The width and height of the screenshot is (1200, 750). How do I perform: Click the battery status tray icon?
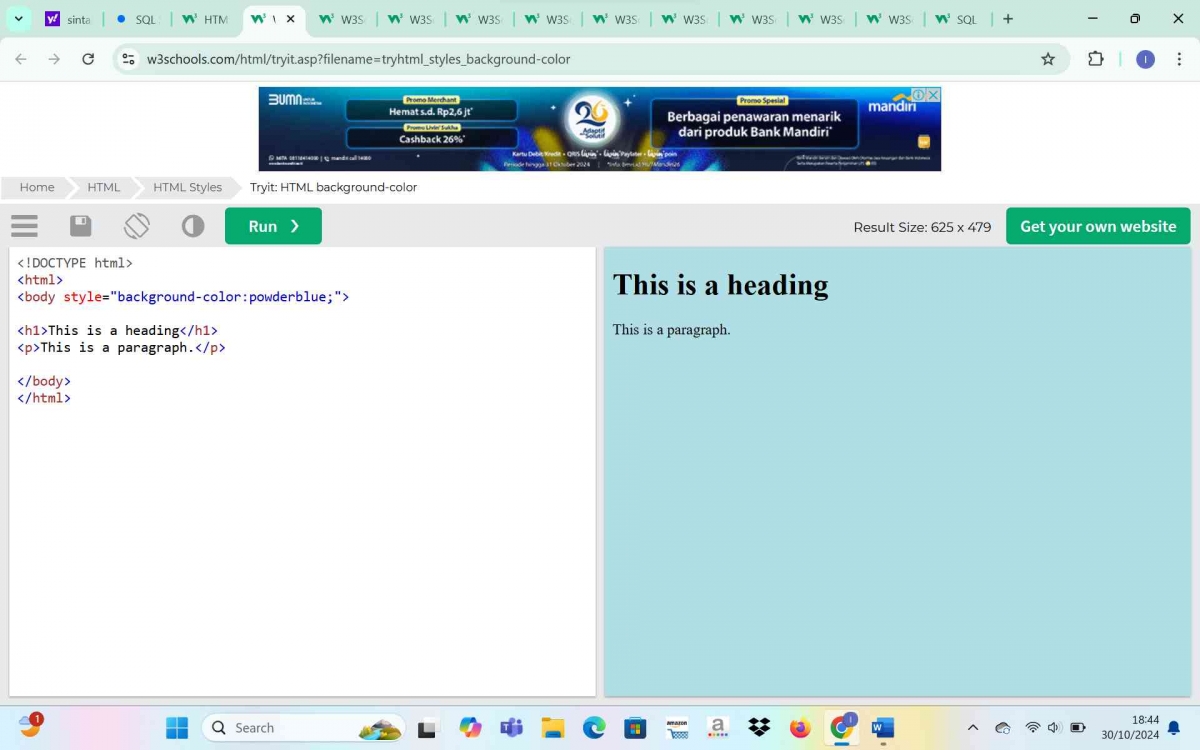pos(1078,727)
